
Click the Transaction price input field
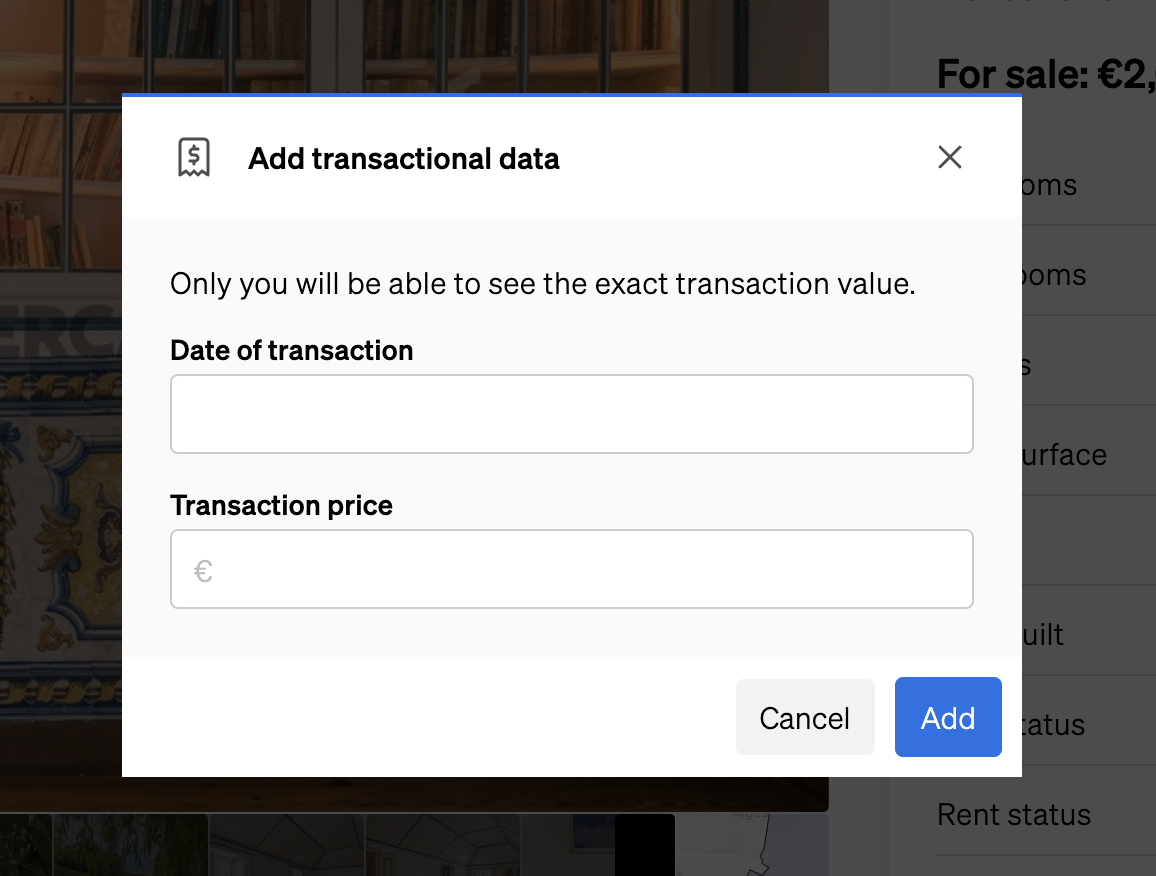[x=572, y=569]
